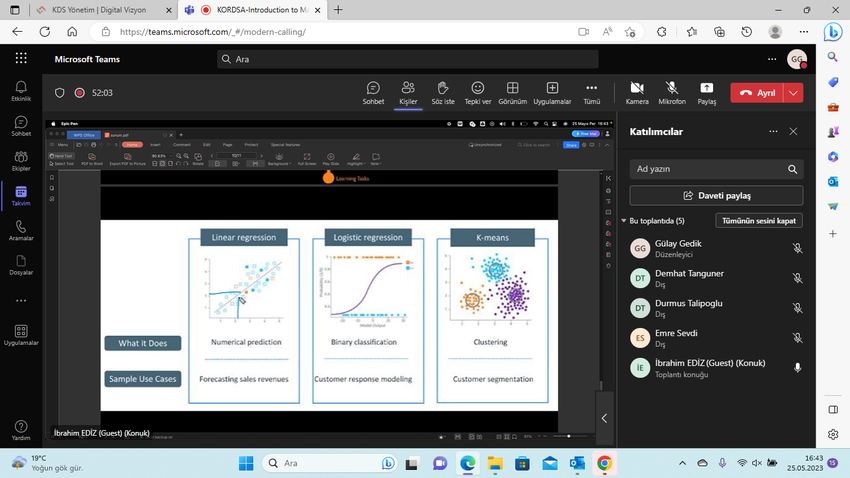This screenshot has height=478, width=850.
Task: Unmute the Mikrofon
Action: pyautogui.click(x=672, y=93)
